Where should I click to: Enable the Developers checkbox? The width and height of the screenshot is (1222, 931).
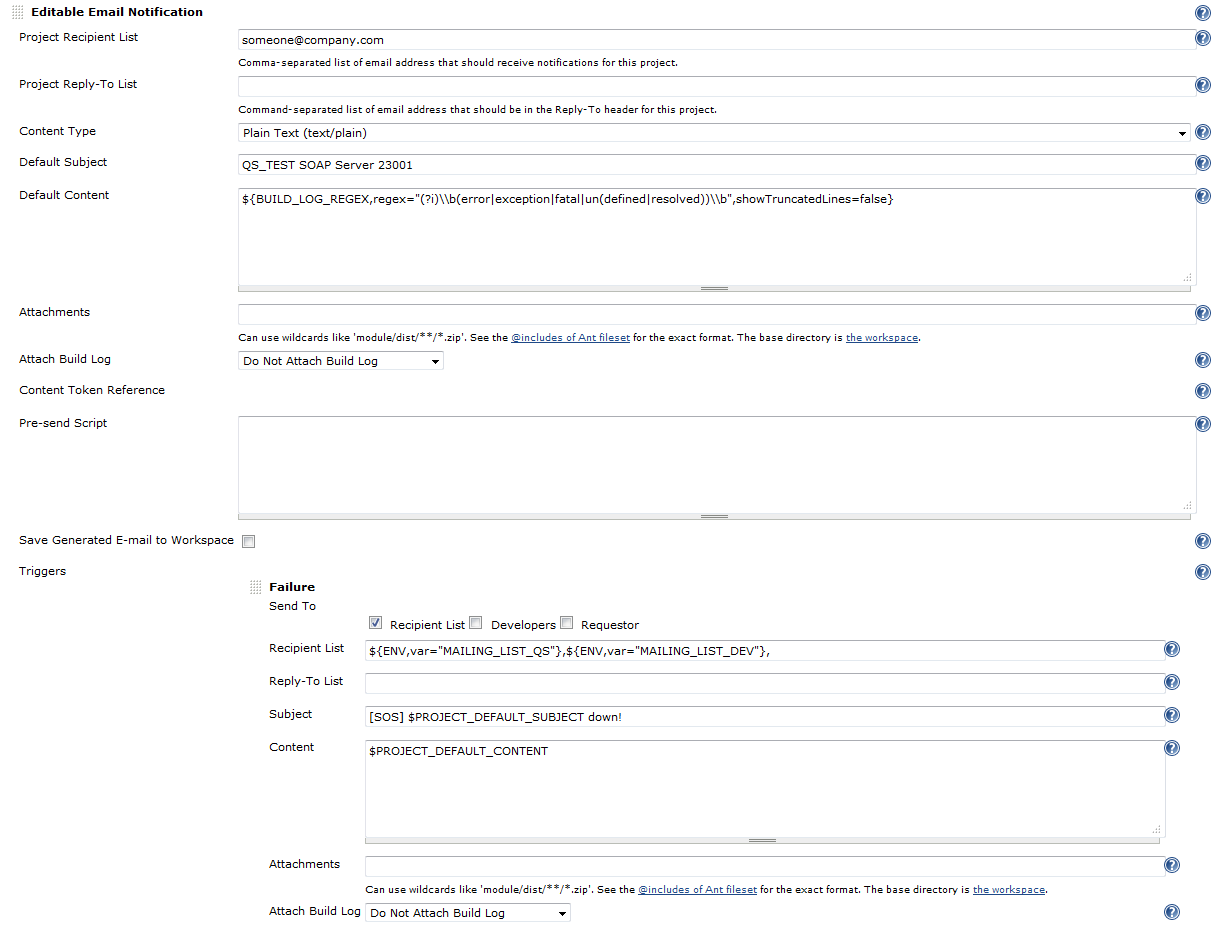pyautogui.click(x=476, y=623)
